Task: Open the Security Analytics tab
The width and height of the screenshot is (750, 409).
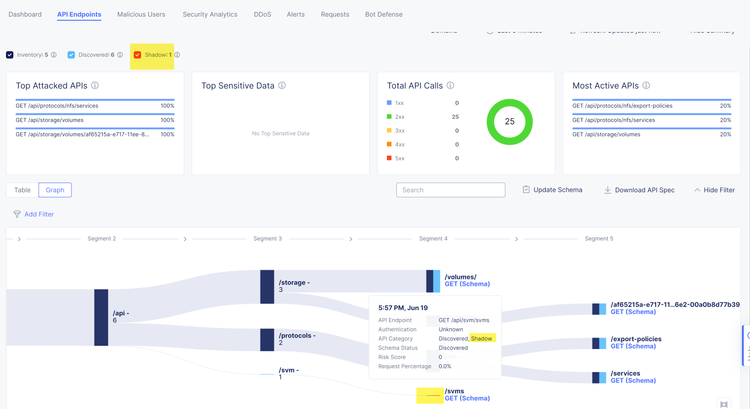Action: click(210, 14)
